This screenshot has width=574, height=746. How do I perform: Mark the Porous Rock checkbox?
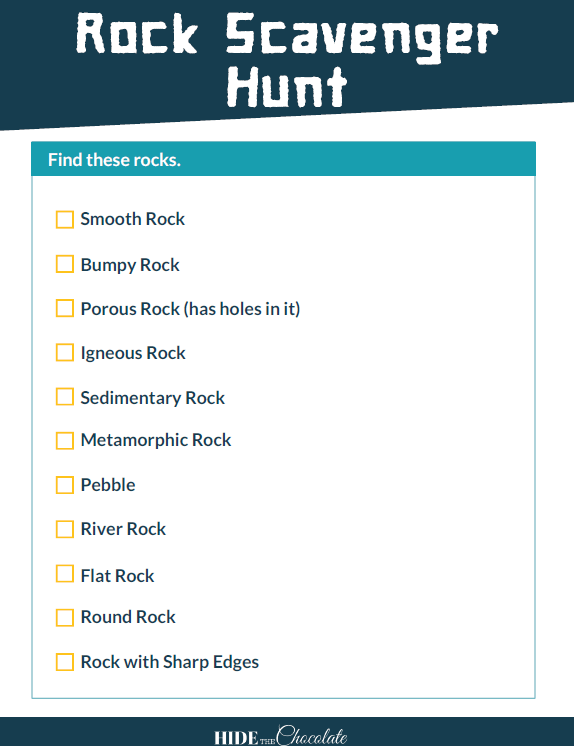point(65,308)
